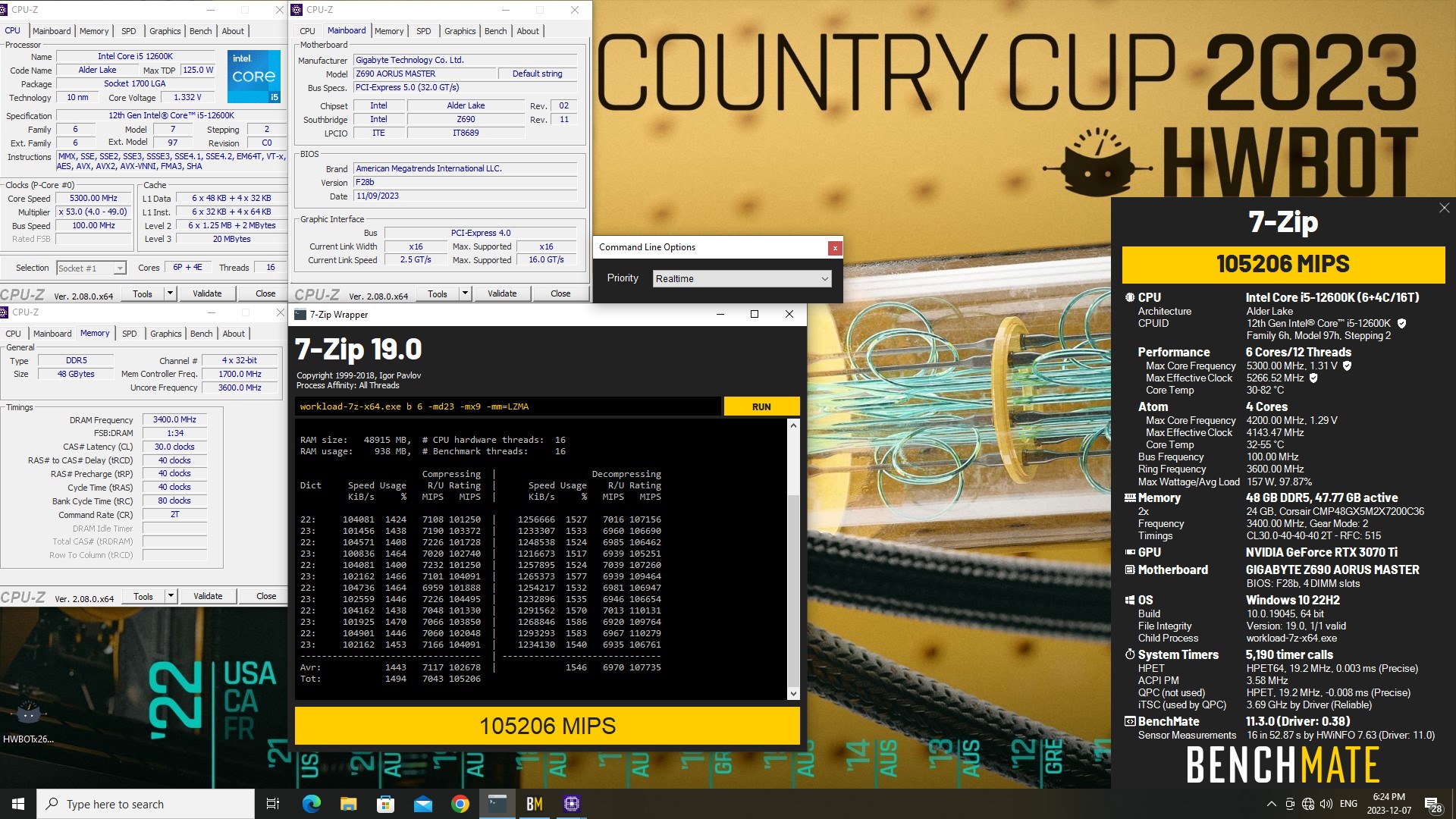The width and height of the screenshot is (1456, 819).
Task: Click the Memory section chip icon in BenchMate
Action: [x=1130, y=498]
